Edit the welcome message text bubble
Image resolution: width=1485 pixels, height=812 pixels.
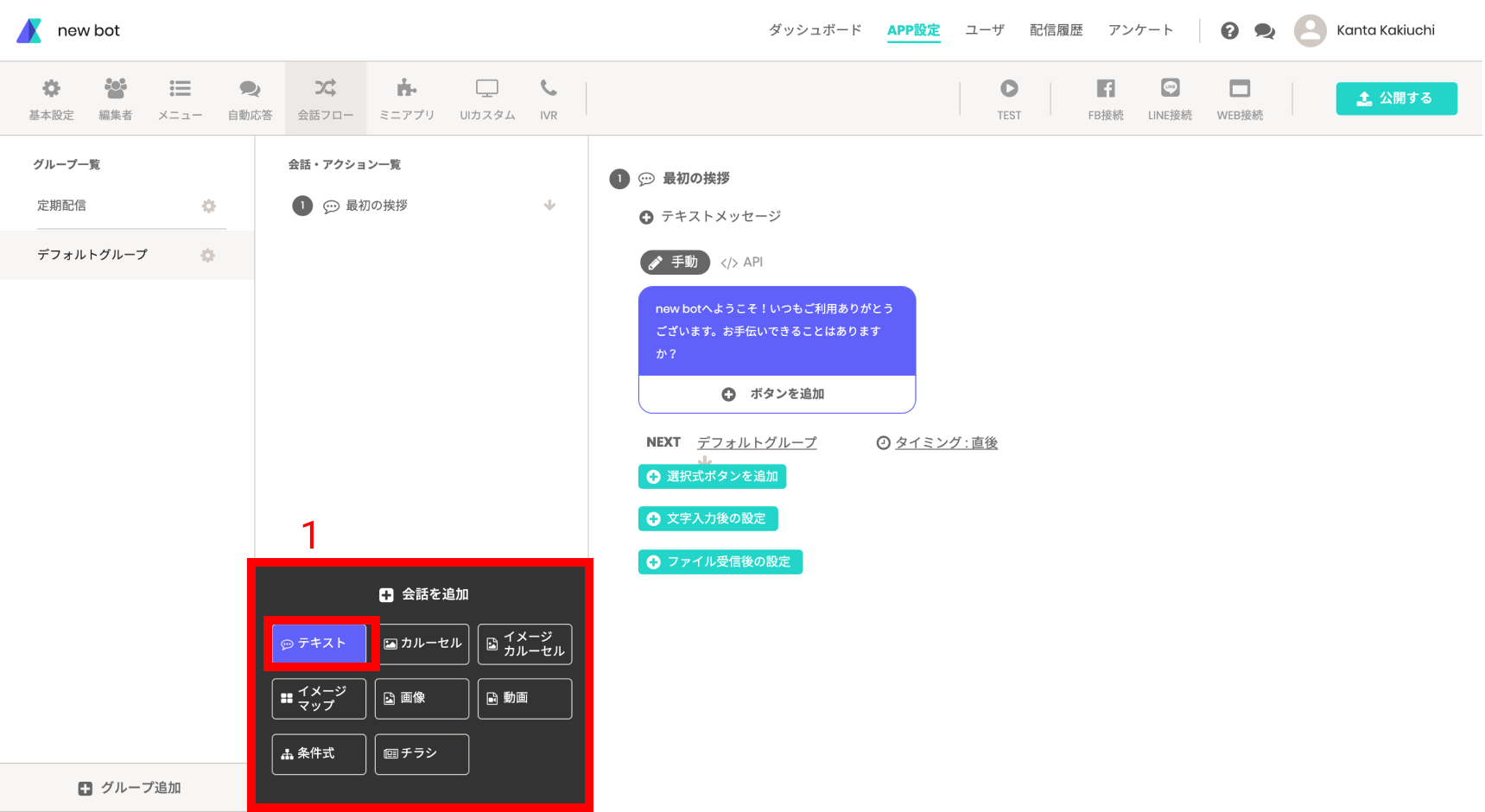(x=777, y=331)
